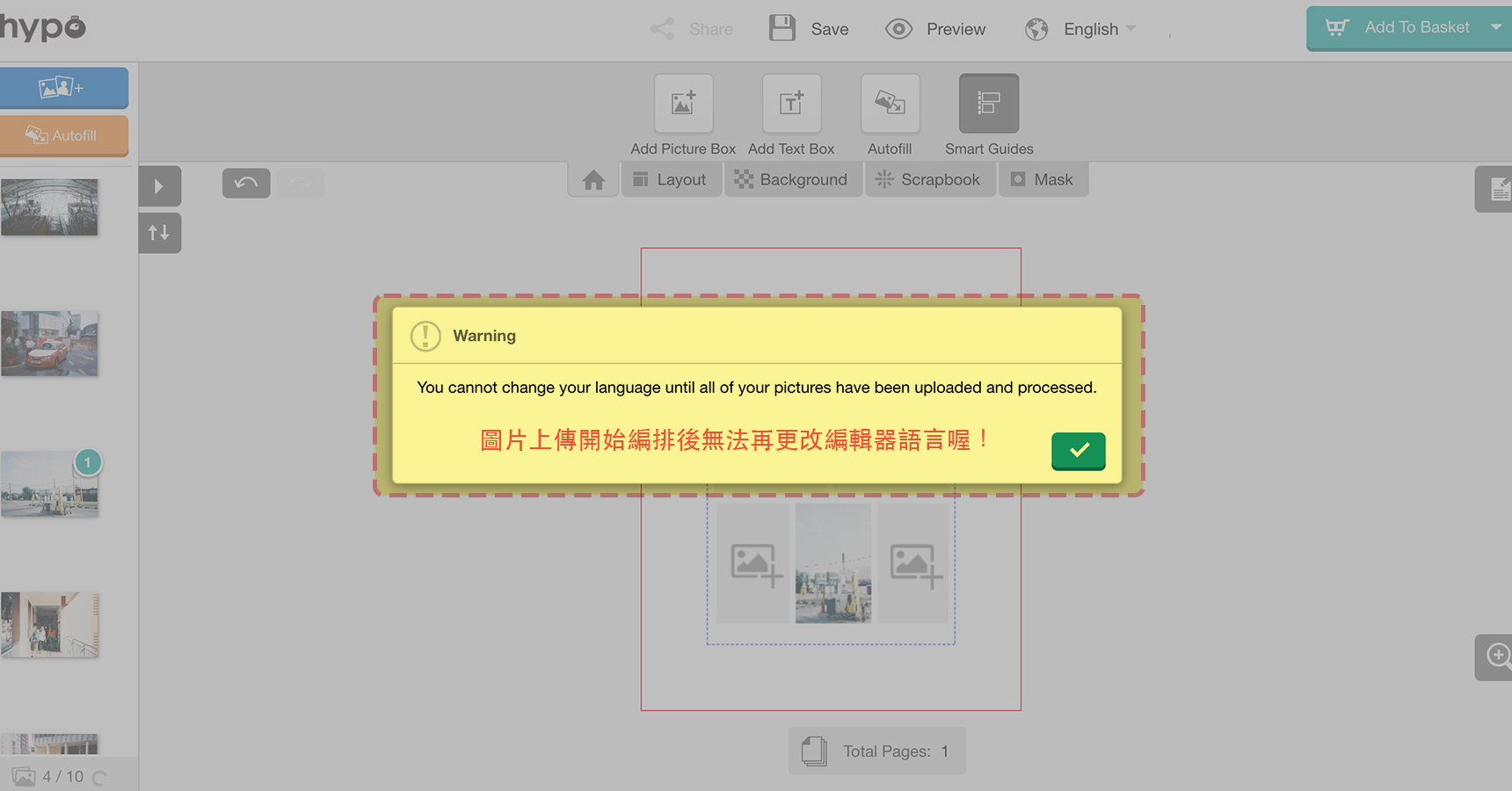The height and width of the screenshot is (791, 1512).
Task: Select the red taxi photo thumbnail
Action: coord(49,344)
